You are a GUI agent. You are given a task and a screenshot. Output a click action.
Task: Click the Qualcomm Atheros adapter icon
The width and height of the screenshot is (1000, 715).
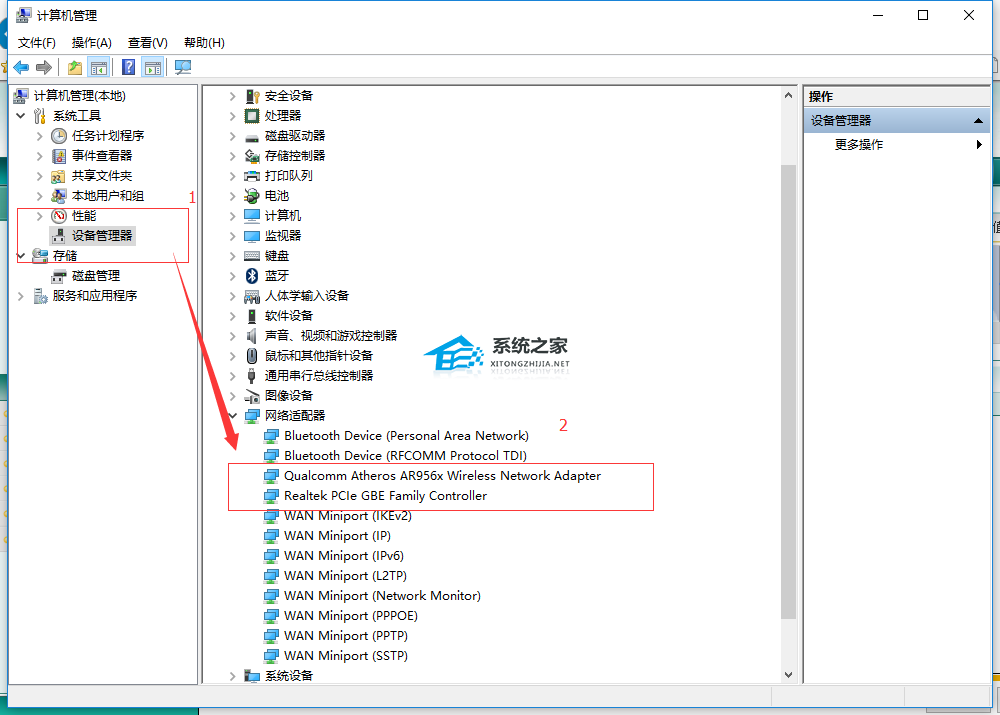tap(272, 476)
